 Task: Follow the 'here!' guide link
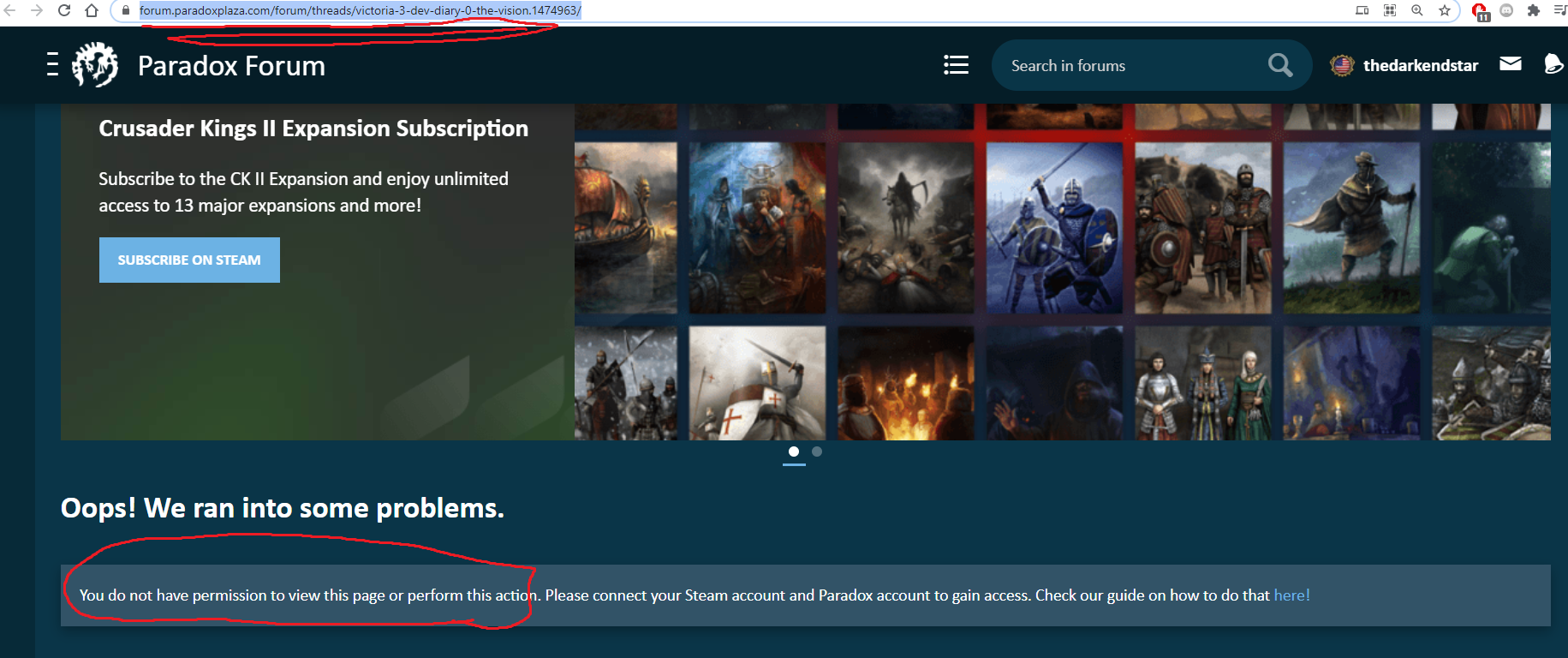coord(1291,595)
